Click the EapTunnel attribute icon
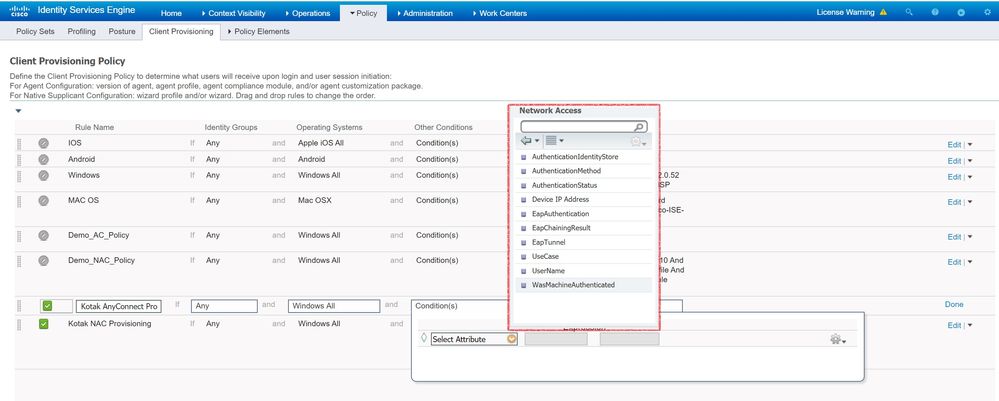This screenshot has width=999, height=401. coord(524,242)
